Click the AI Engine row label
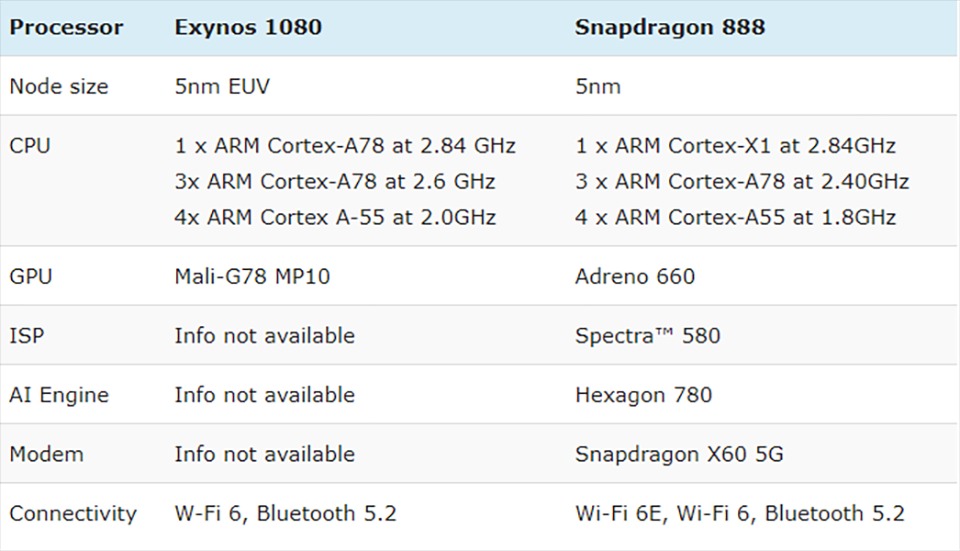The height and width of the screenshot is (551, 960). point(59,395)
